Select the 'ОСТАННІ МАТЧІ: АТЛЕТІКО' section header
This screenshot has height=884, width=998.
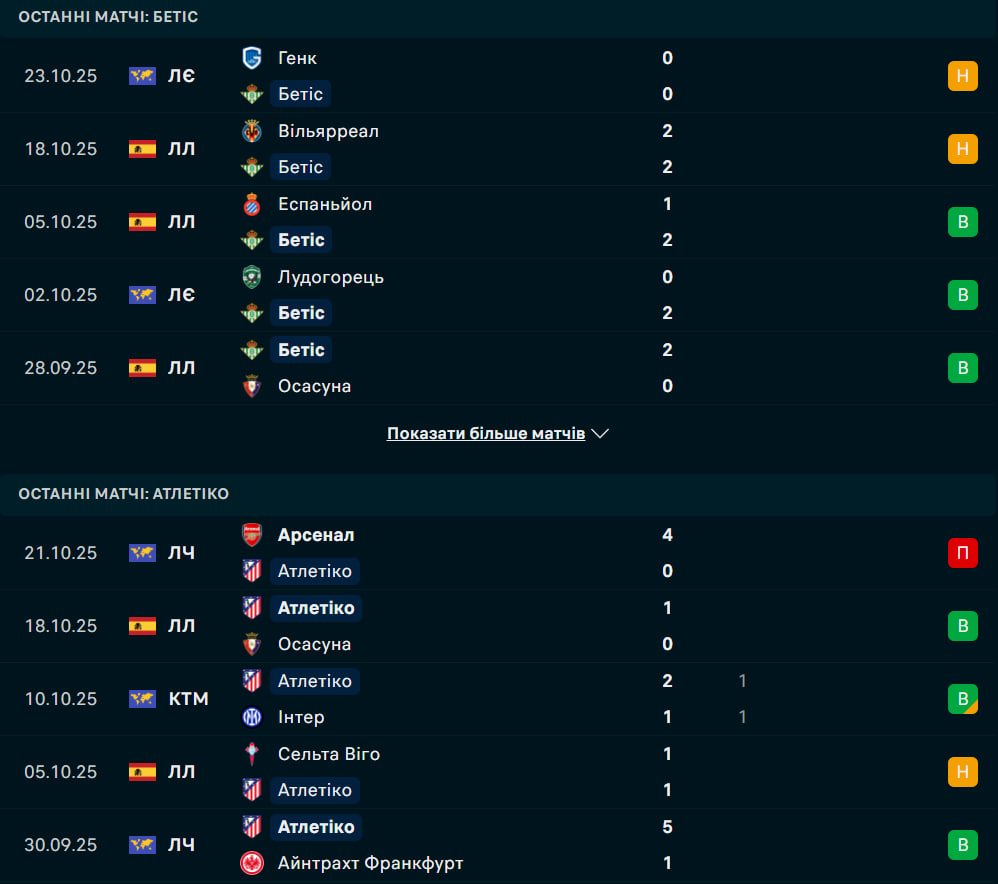pyautogui.click(x=123, y=493)
